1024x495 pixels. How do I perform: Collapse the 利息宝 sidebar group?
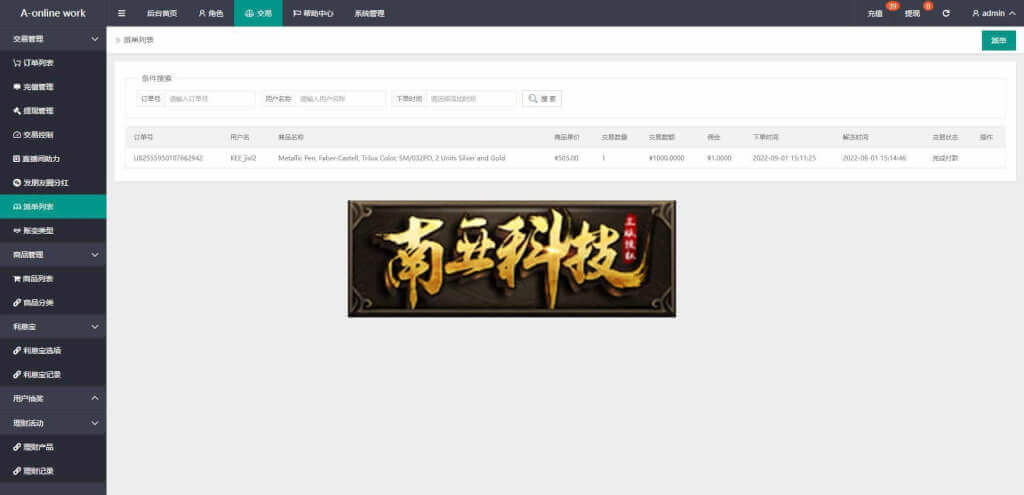53,327
